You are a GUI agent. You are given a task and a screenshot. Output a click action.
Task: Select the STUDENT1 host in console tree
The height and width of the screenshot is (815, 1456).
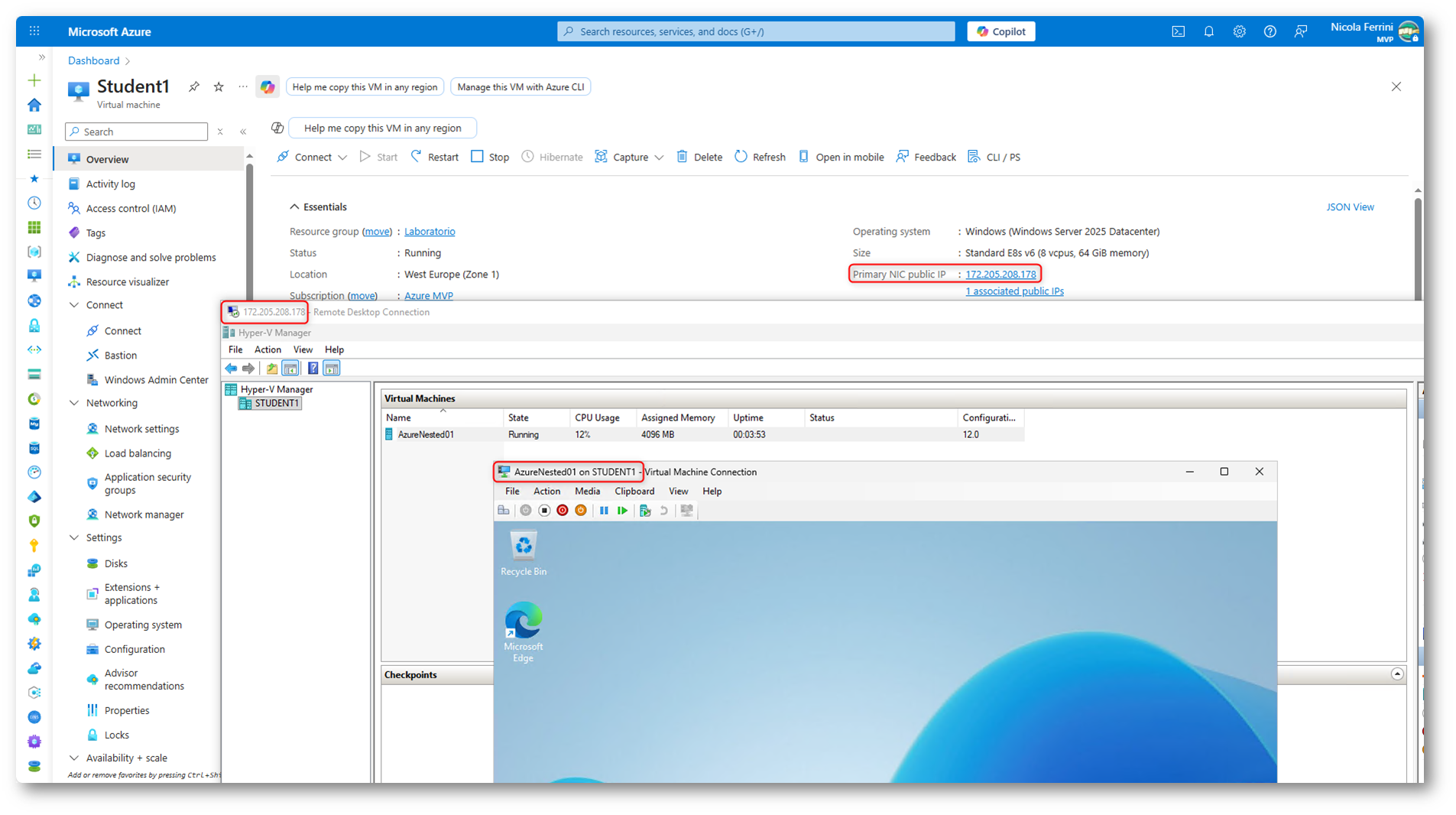point(274,403)
